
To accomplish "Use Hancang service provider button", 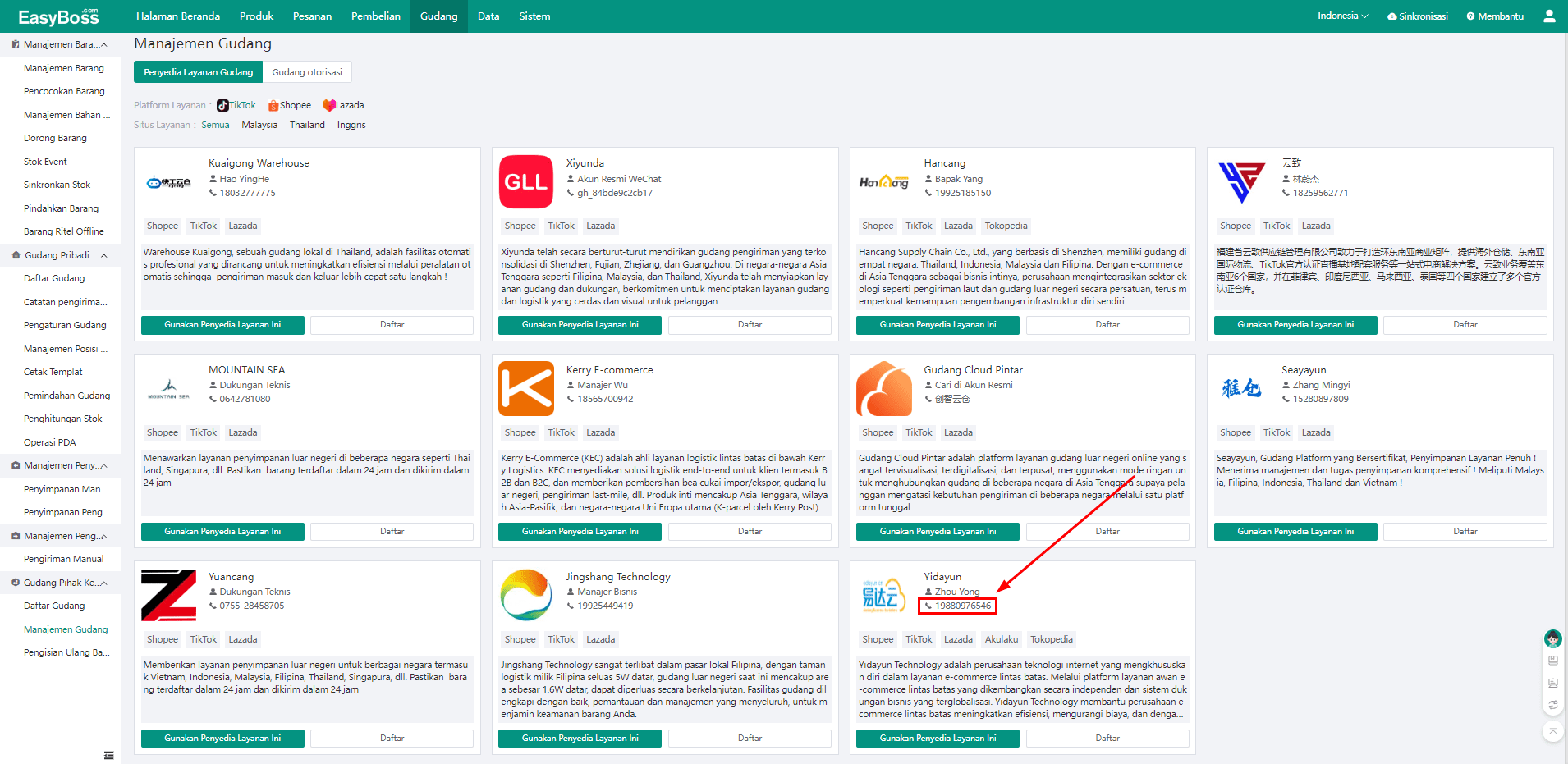I will pos(938,325).
